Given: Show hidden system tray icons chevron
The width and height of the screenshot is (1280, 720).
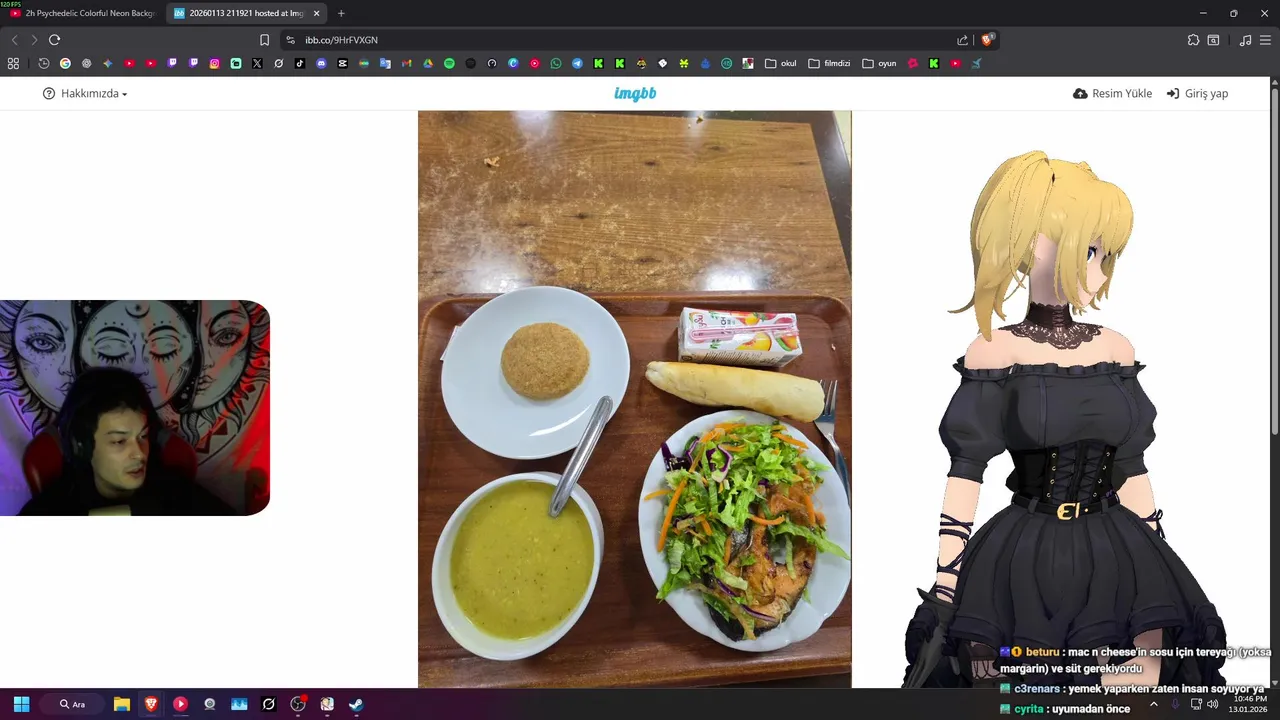Looking at the screenshot, I should pos(1153,704).
